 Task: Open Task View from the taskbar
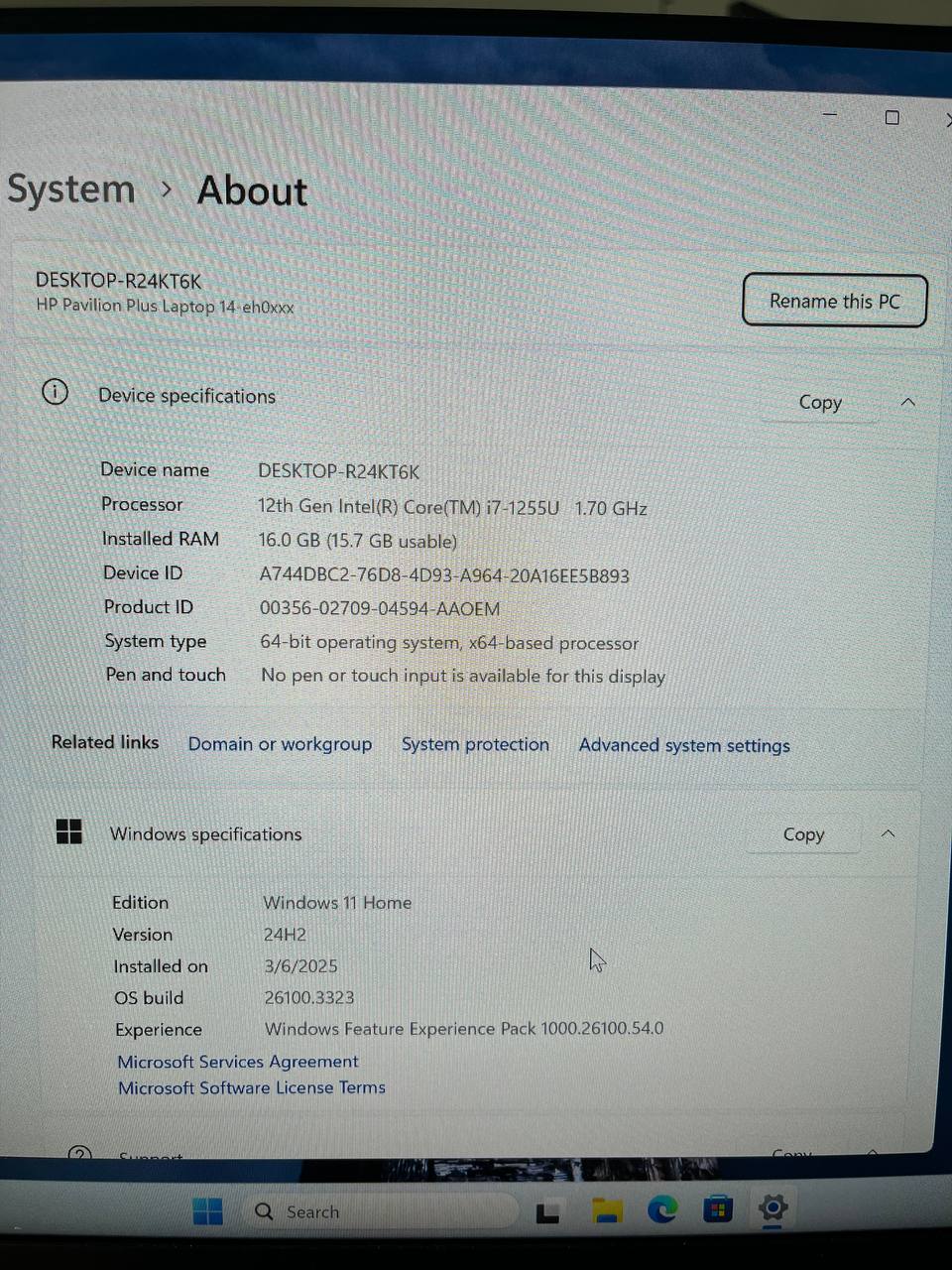(x=547, y=1212)
